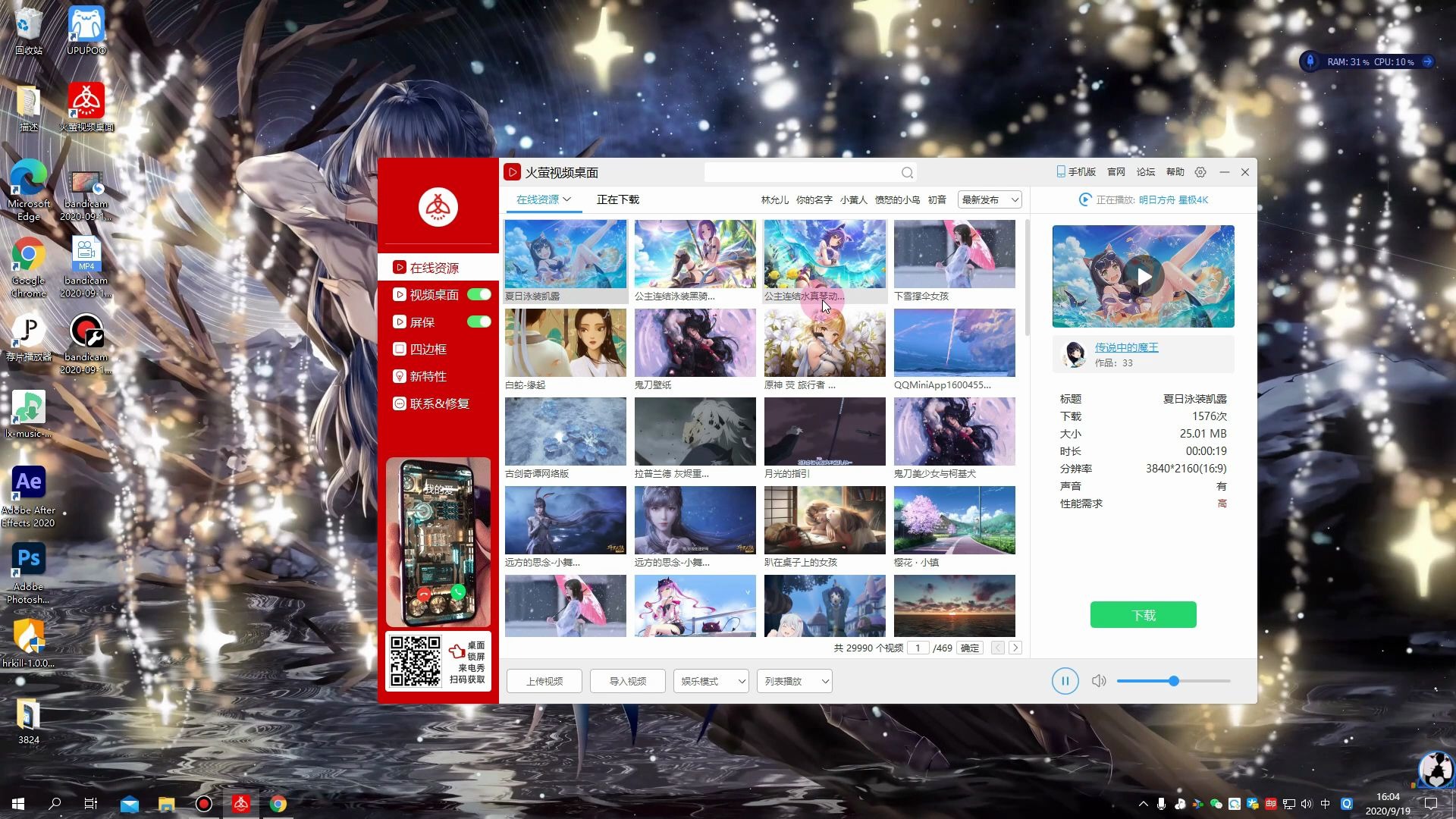Toggle the 屏保 switch off
Viewport: 1456px width, 819px height.
coord(479,322)
